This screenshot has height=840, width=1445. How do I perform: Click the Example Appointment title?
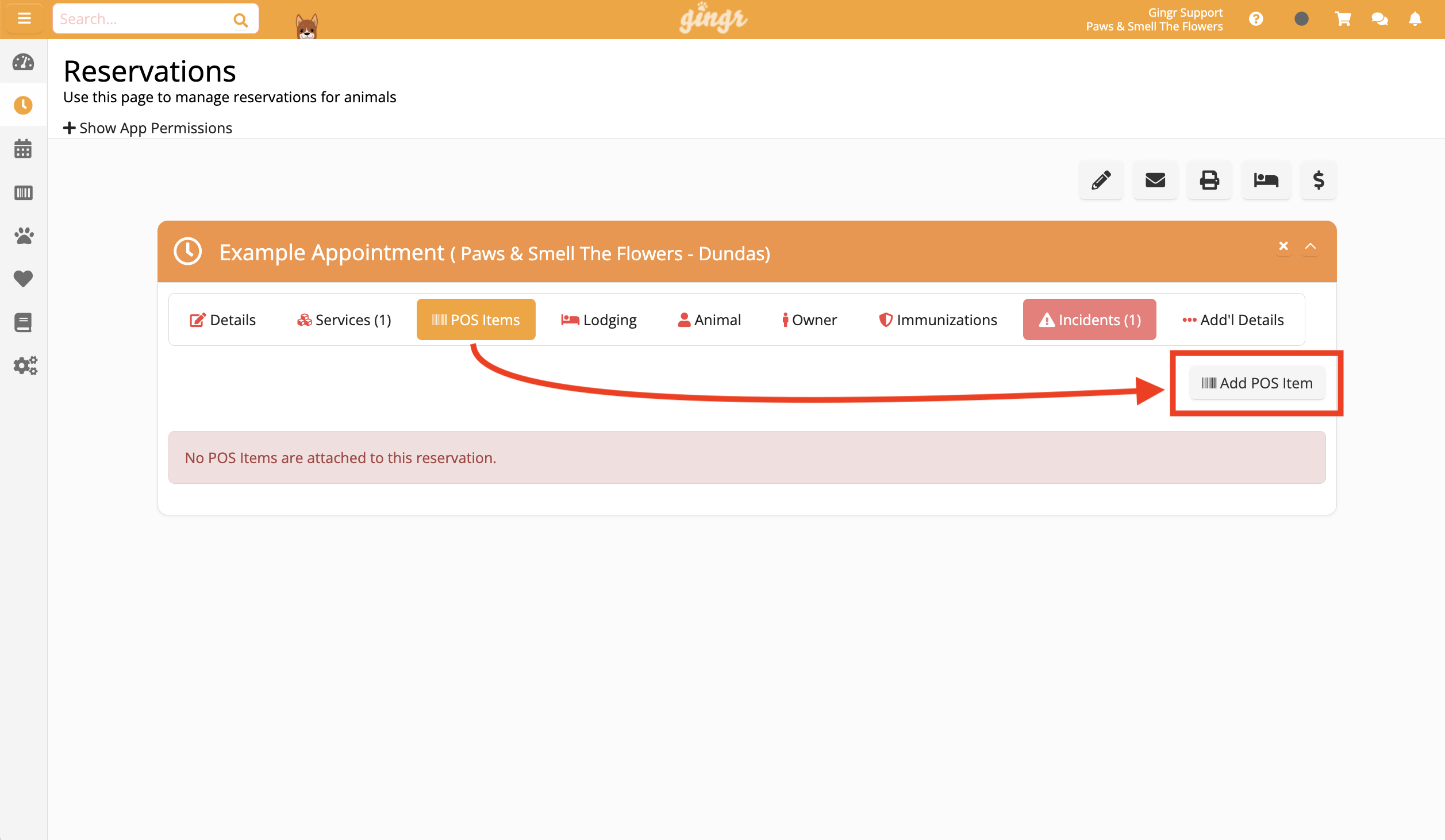click(332, 252)
